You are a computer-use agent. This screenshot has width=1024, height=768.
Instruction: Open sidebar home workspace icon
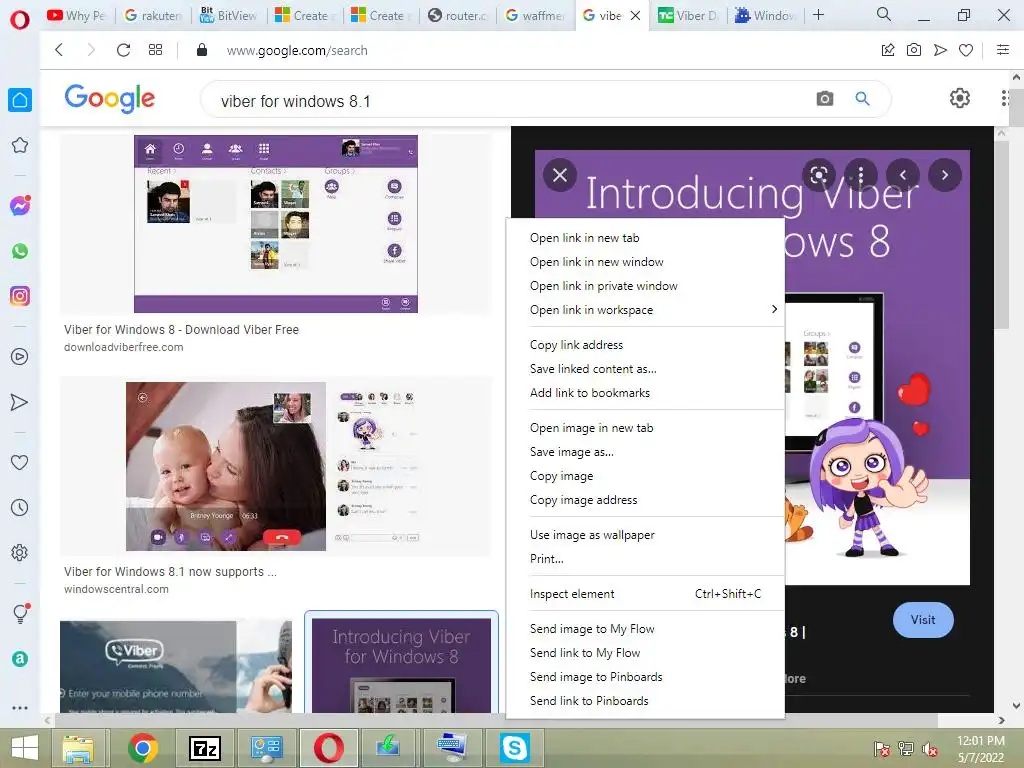tap(20, 100)
